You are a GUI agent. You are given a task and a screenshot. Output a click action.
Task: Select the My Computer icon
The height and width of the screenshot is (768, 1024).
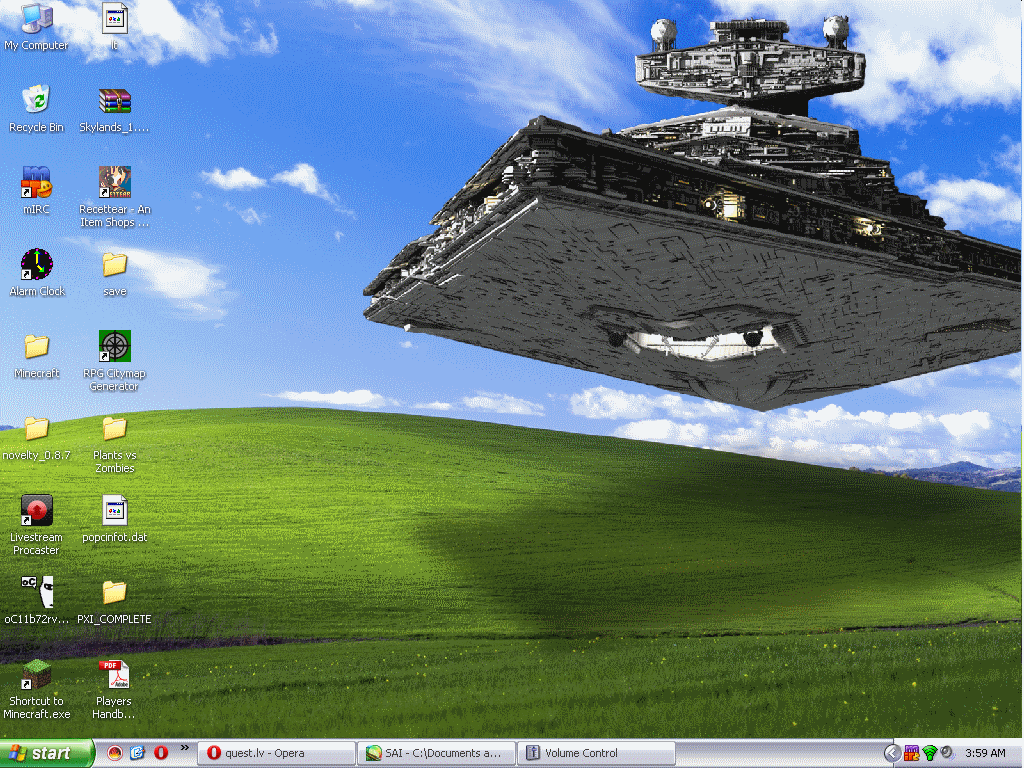click(x=36, y=18)
